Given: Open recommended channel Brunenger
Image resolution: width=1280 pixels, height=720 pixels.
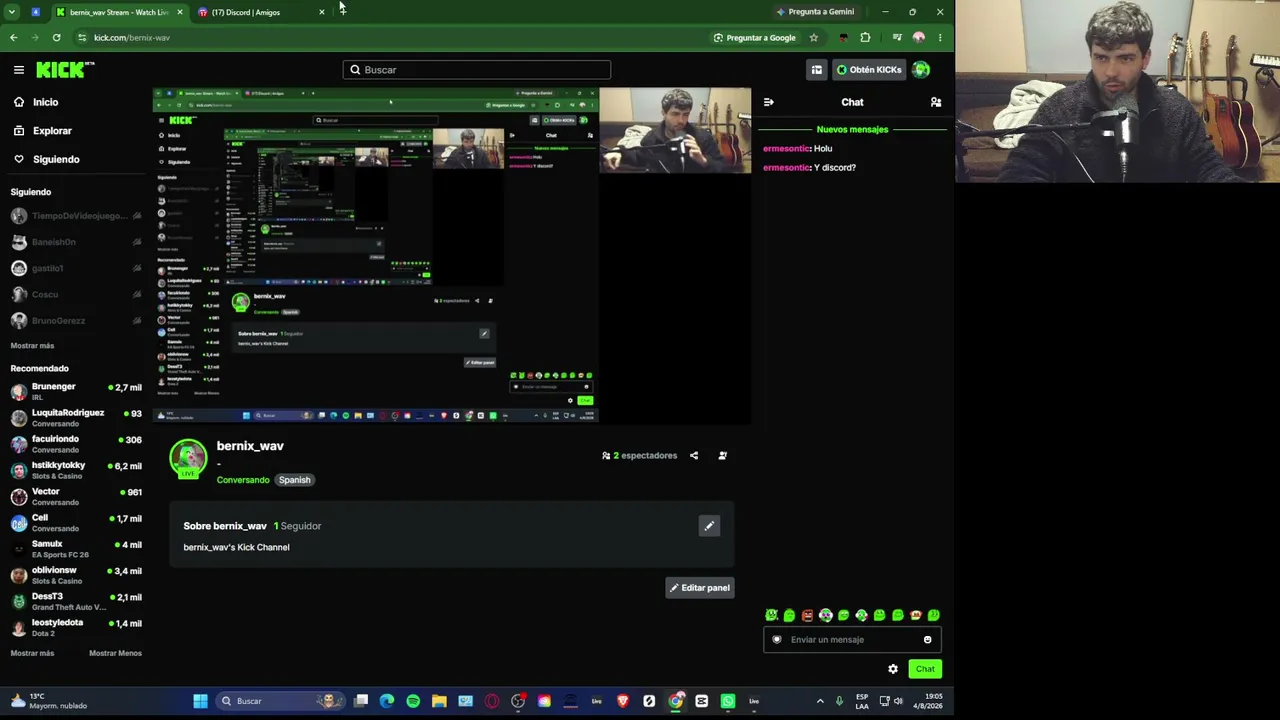Looking at the screenshot, I should pyautogui.click(x=76, y=391).
